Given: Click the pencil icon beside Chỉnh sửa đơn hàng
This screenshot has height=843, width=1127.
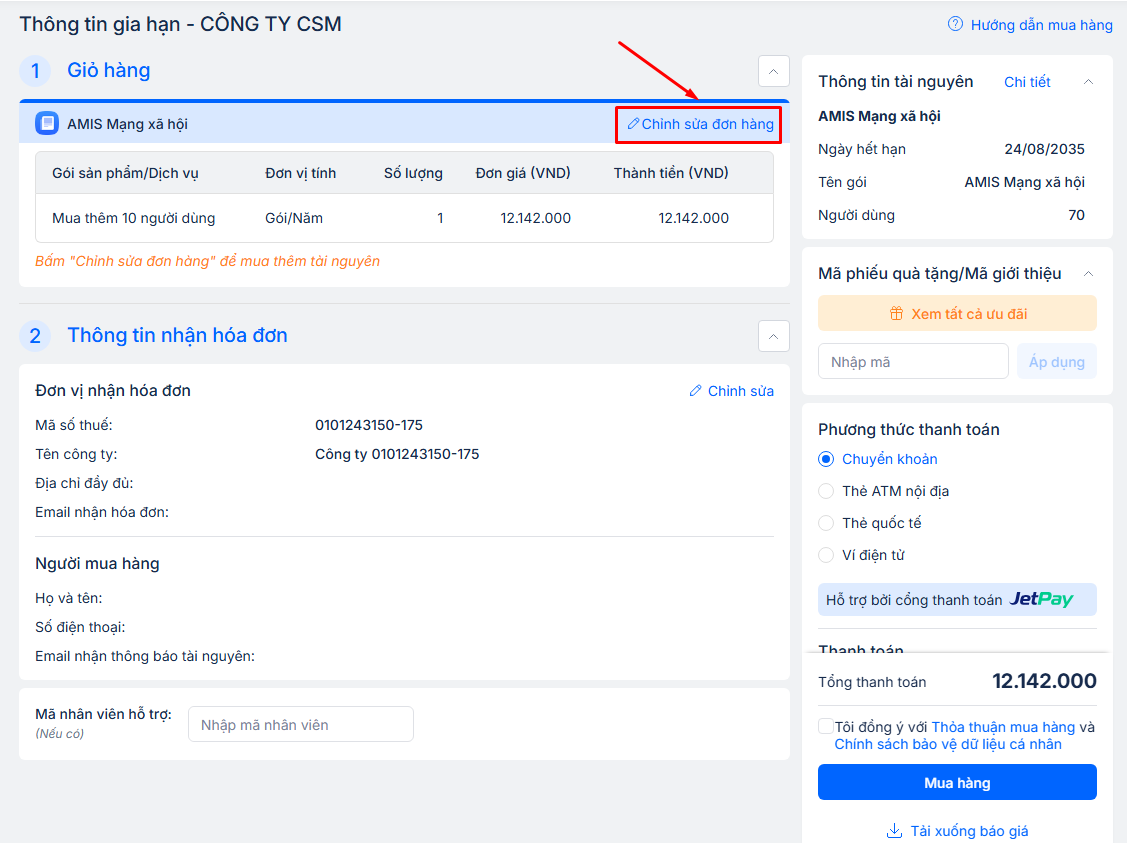Looking at the screenshot, I should coord(632,124).
